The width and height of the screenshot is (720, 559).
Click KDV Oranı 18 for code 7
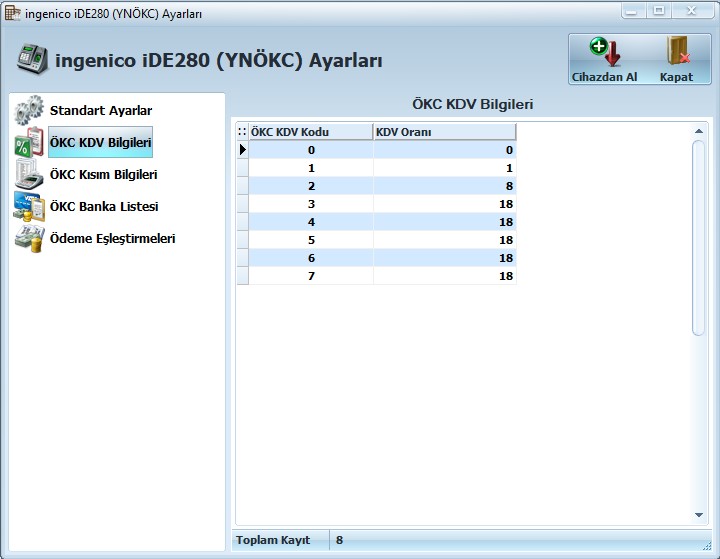445,276
